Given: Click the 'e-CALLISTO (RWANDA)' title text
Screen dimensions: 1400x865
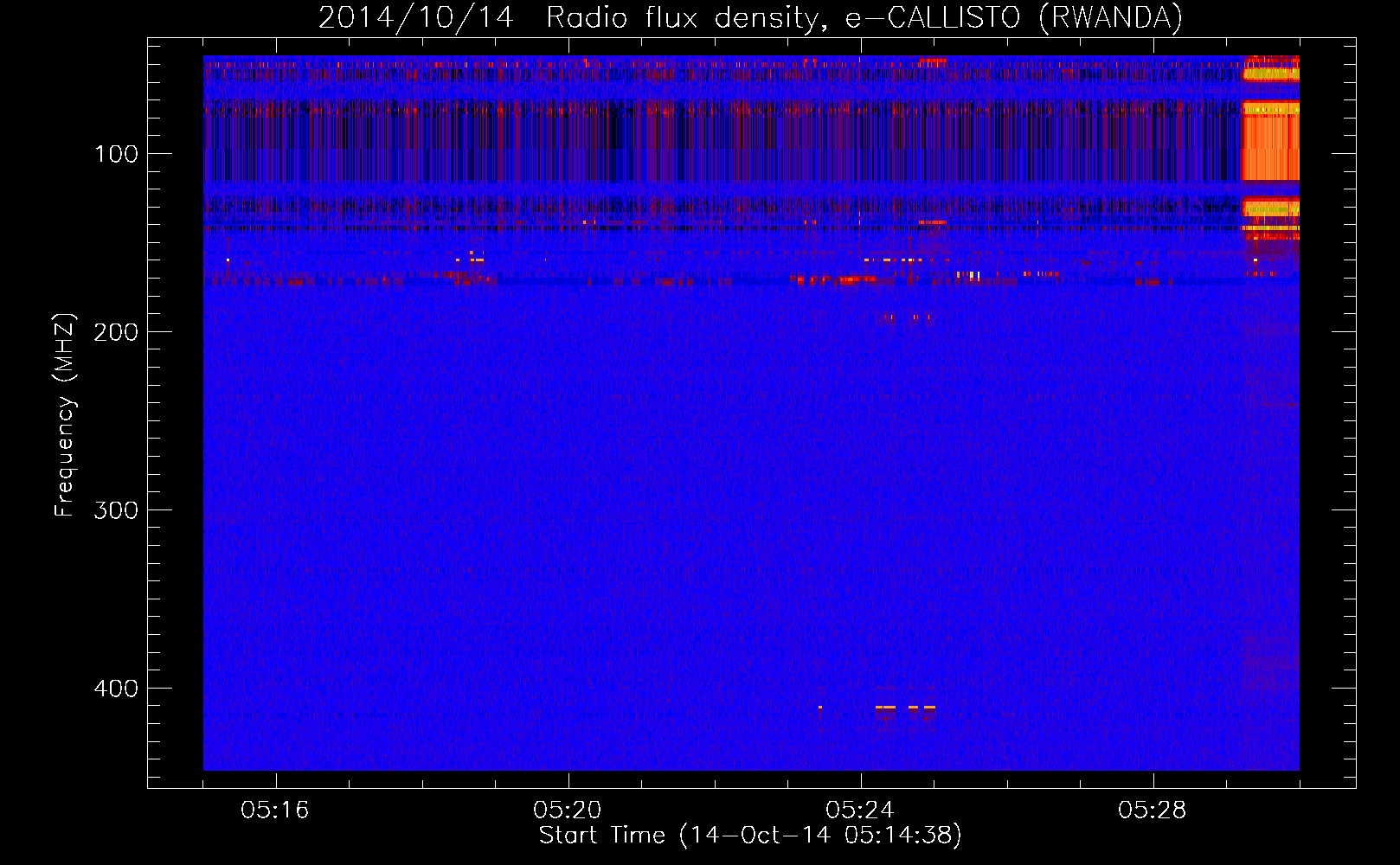Looking at the screenshot, I should click(x=1014, y=18).
